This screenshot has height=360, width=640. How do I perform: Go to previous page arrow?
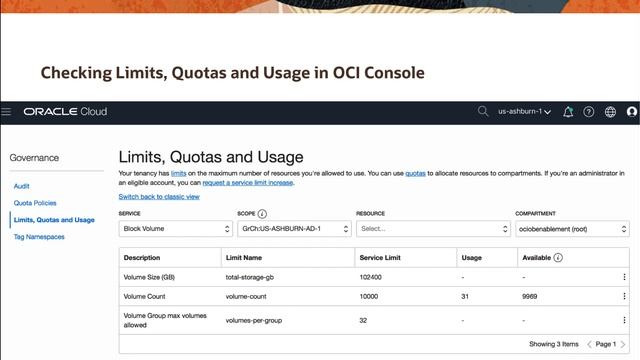589,344
